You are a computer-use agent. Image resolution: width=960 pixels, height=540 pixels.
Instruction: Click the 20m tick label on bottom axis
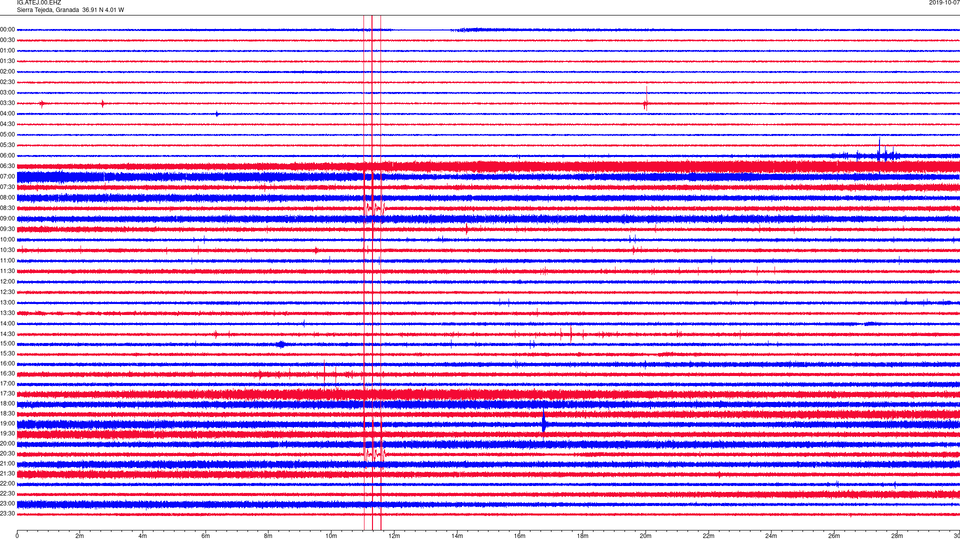click(645, 536)
